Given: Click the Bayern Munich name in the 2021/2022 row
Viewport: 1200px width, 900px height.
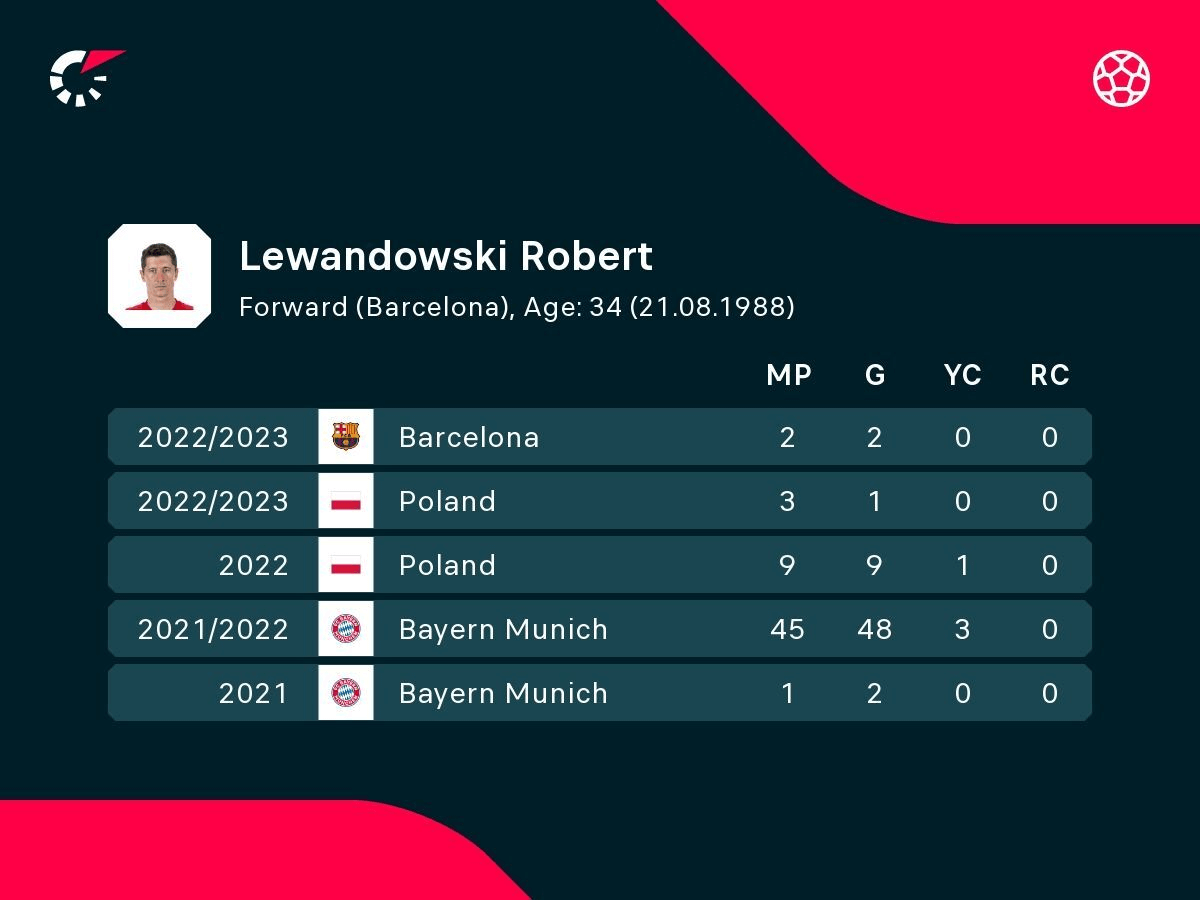Looking at the screenshot, I should tap(503, 629).
